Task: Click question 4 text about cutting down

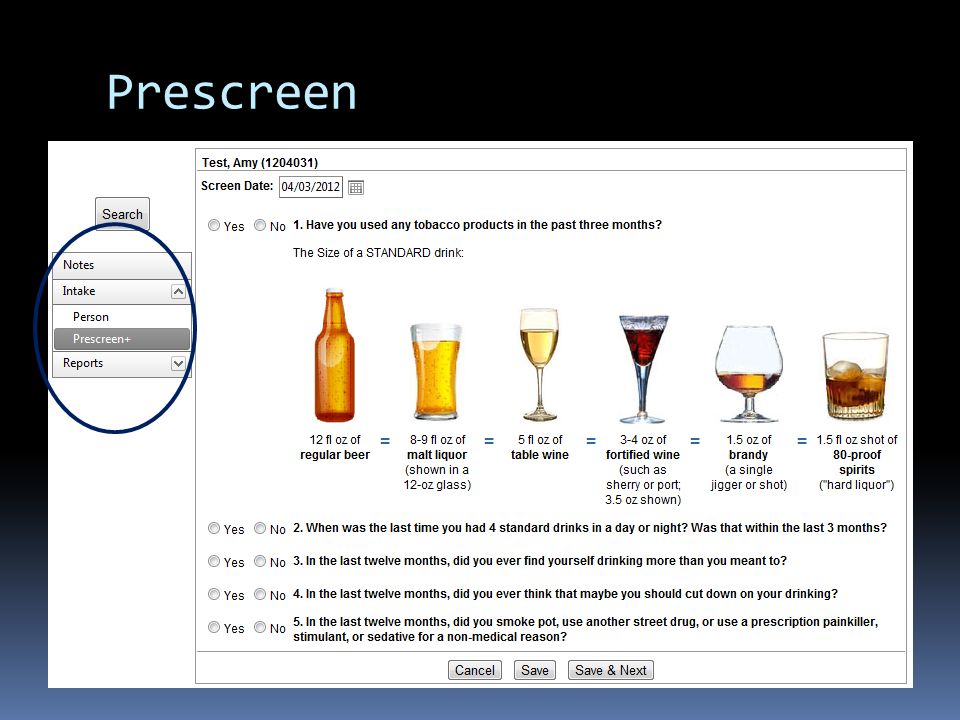Action: click(x=565, y=594)
